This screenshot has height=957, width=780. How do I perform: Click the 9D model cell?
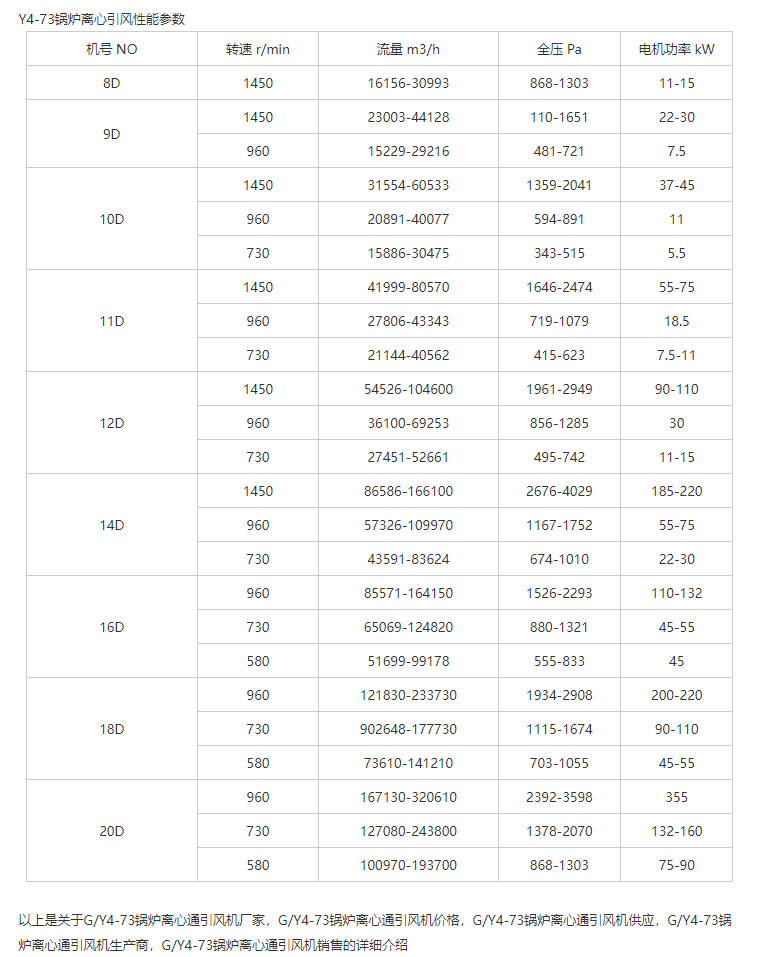pos(112,134)
